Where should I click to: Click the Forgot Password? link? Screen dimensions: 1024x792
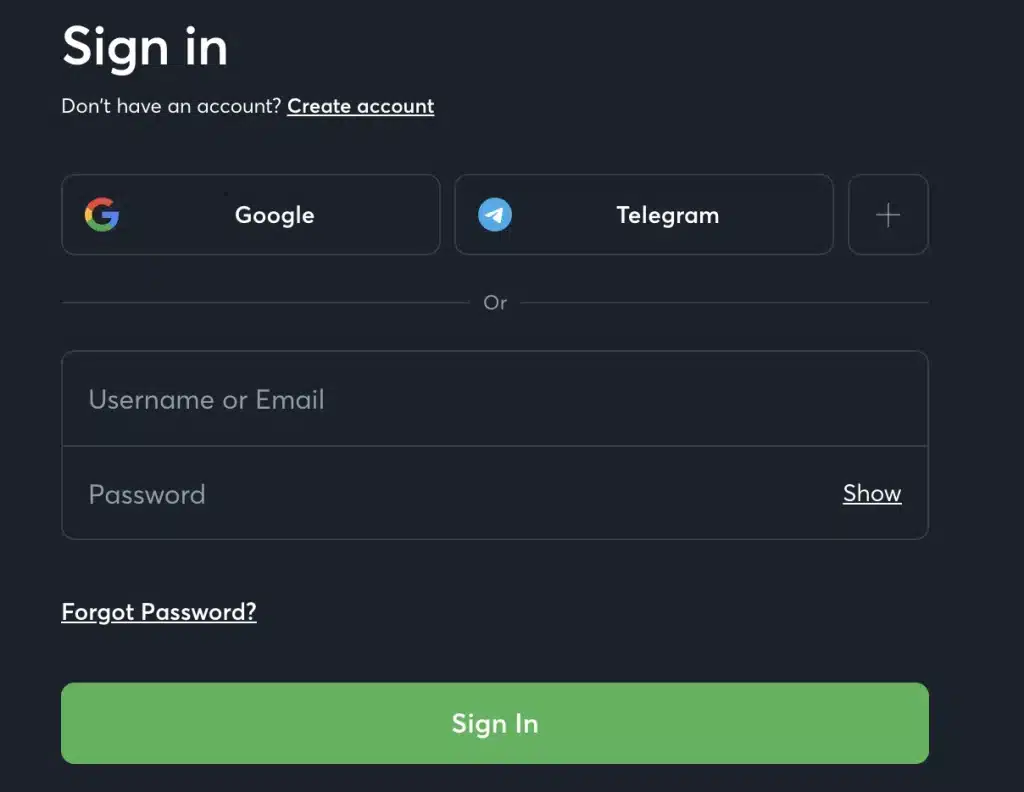(x=159, y=612)
